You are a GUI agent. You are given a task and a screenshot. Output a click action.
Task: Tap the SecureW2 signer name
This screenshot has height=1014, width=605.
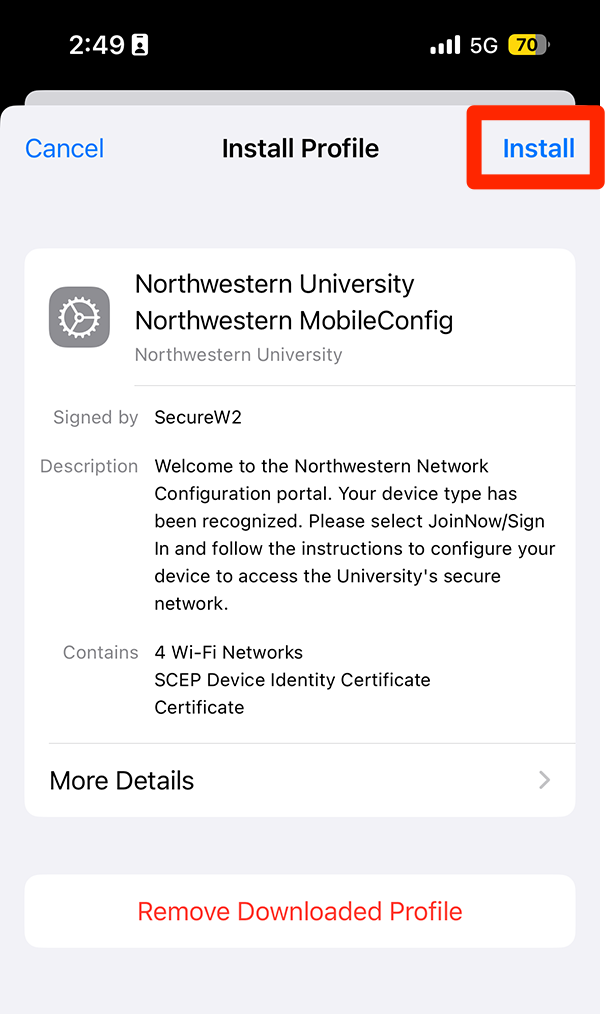click(198, 418)
